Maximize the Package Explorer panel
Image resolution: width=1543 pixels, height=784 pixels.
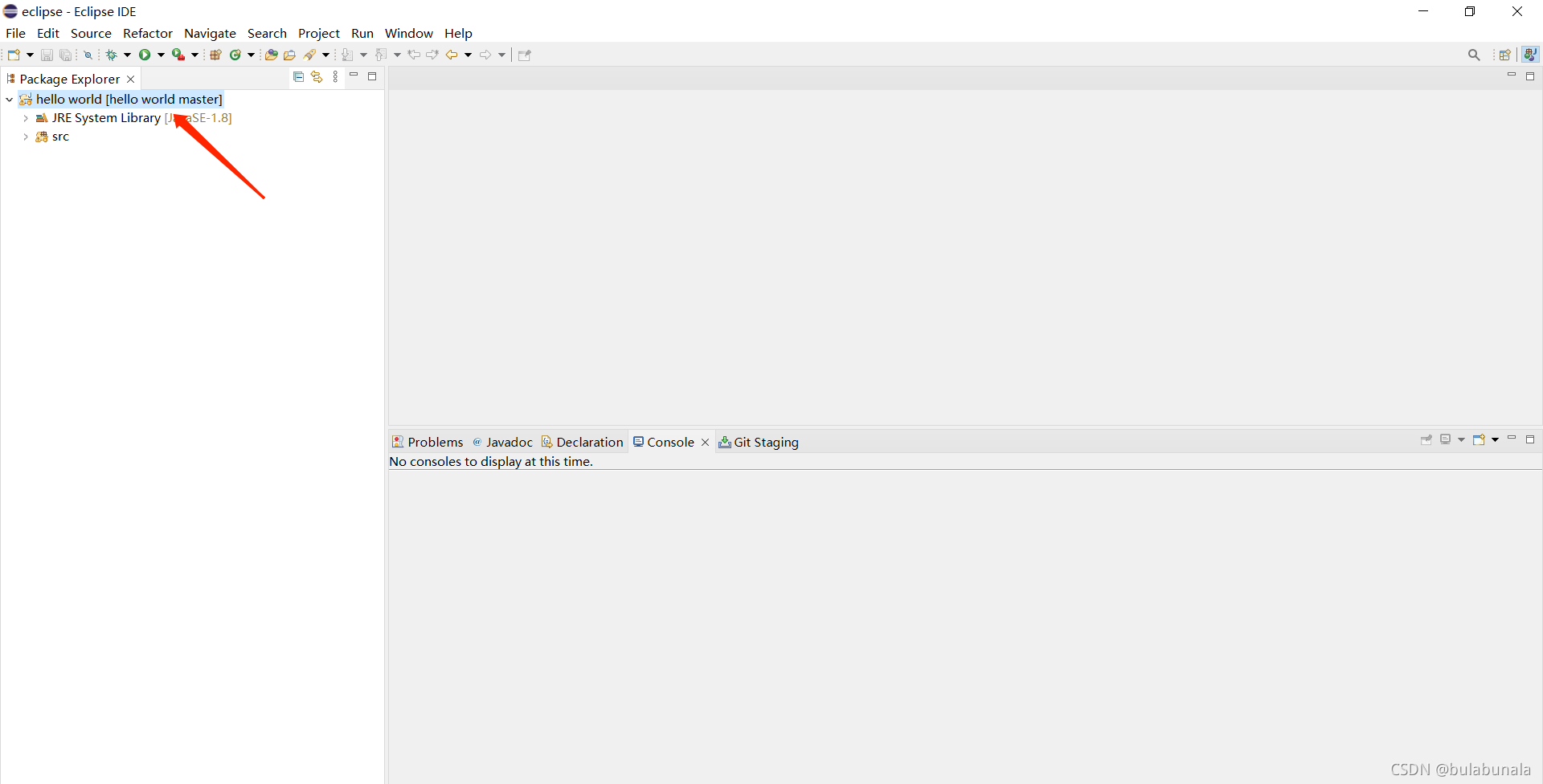372,76
